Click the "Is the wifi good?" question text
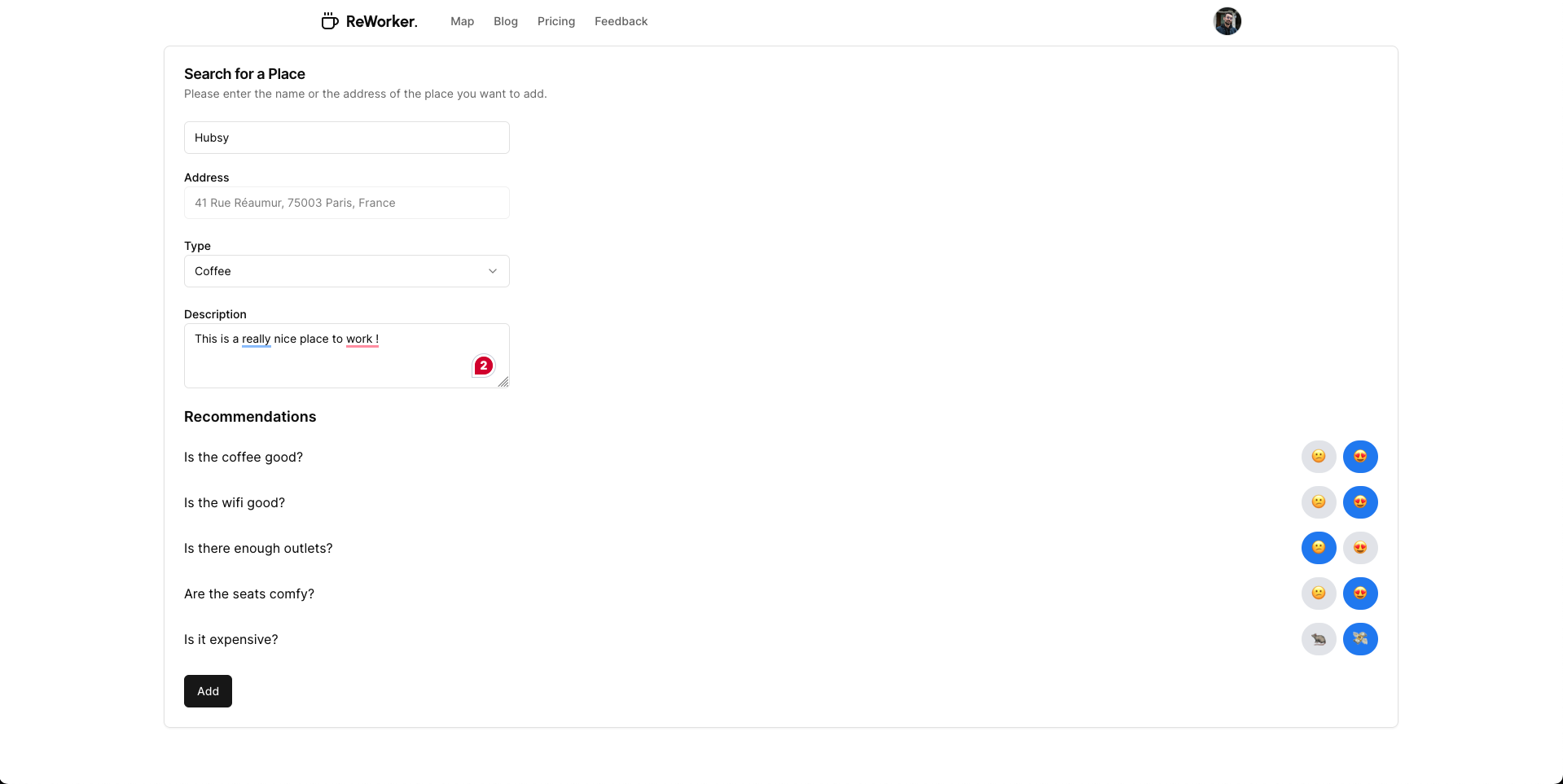This screenshot has width=1563, height=784. tap(235, 503)
